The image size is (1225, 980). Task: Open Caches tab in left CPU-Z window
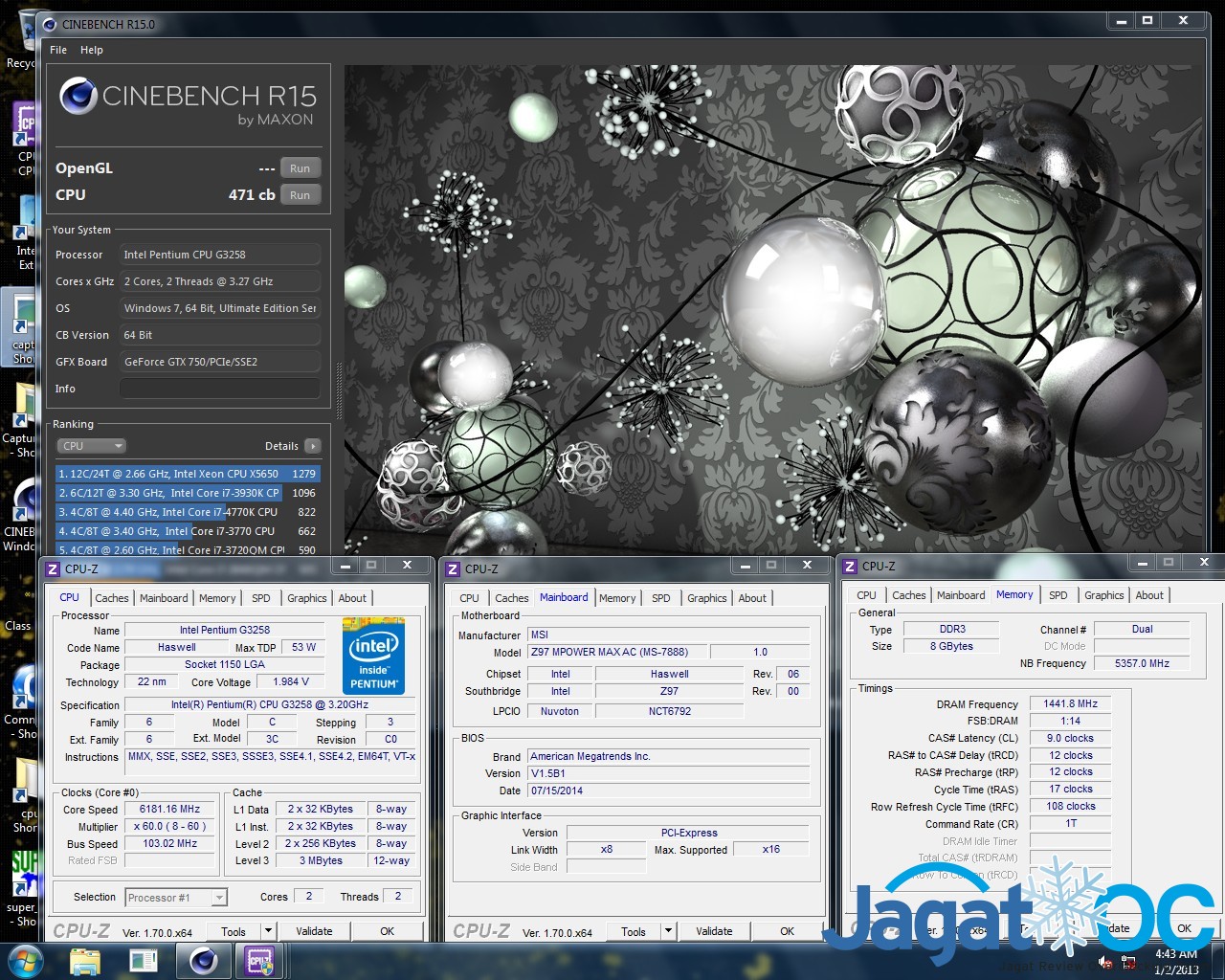pyautogui.click(x=112, y=598)
